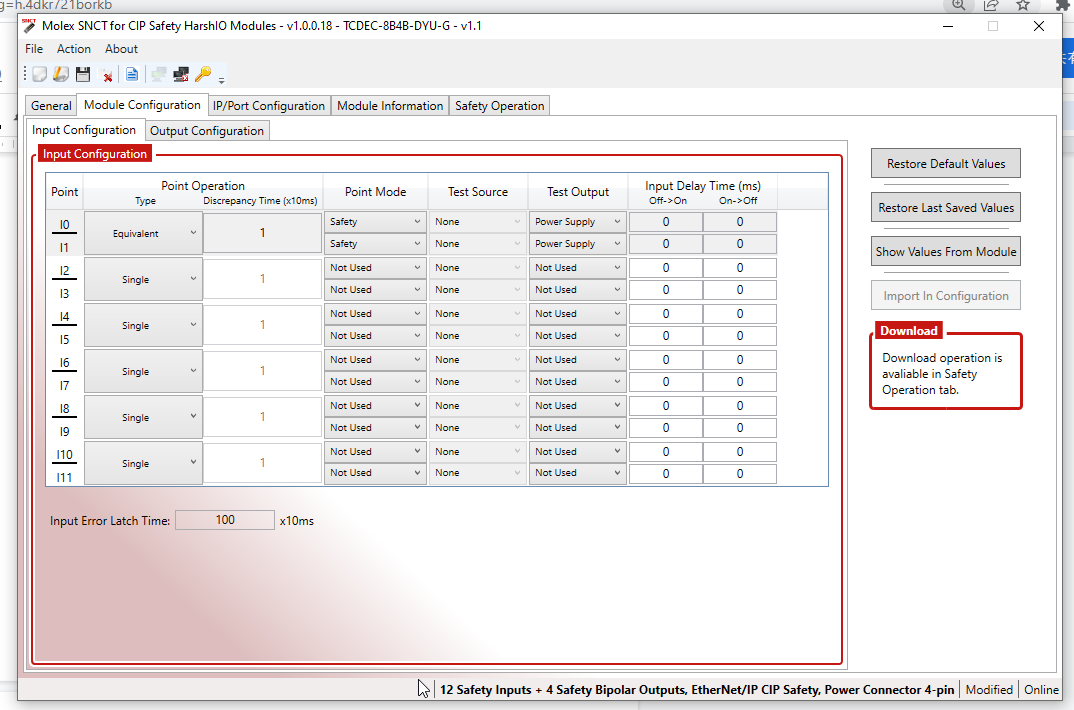Viewport: 1074px width, 710px height.
Task: Switch to the Output Configuration sub-tab
Action: click(207, 131)
